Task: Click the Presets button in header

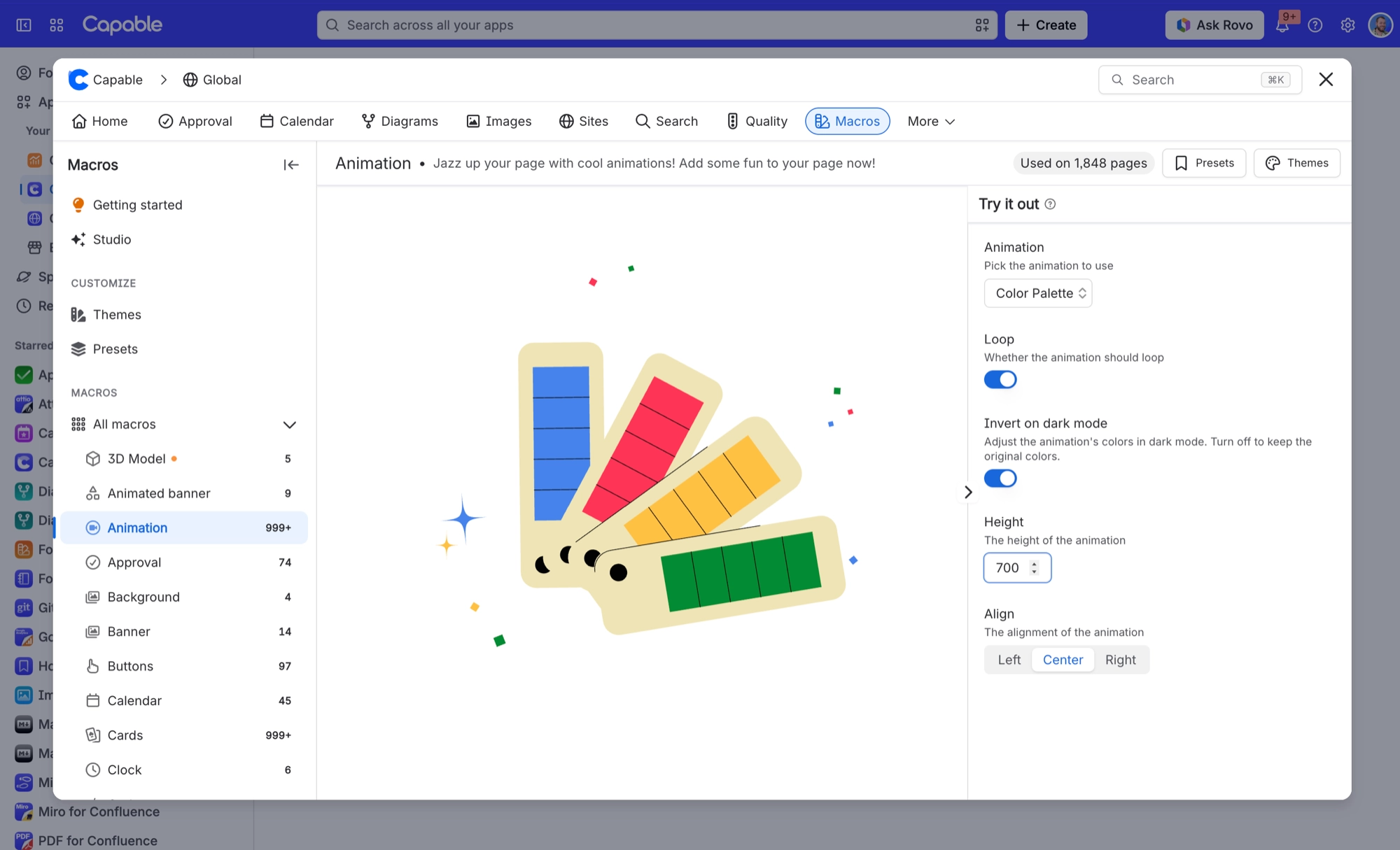Action: tap(1204, 163)
